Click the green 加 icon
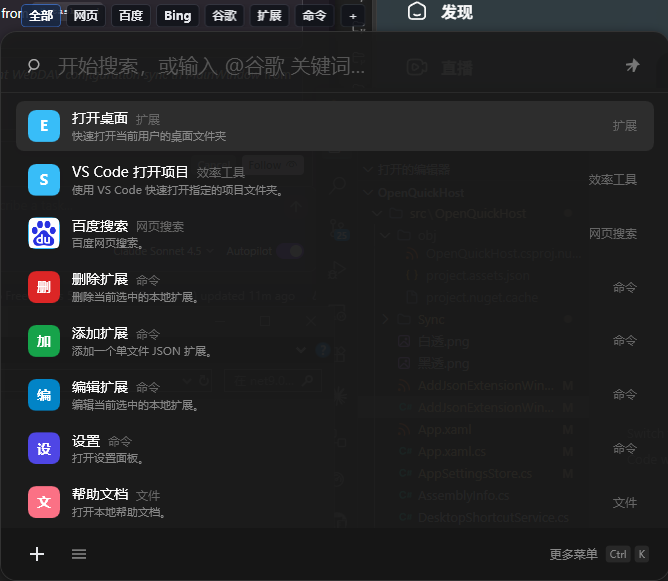Image resolution: width=668 pixels, height=581 pixels. pos(44,341)
